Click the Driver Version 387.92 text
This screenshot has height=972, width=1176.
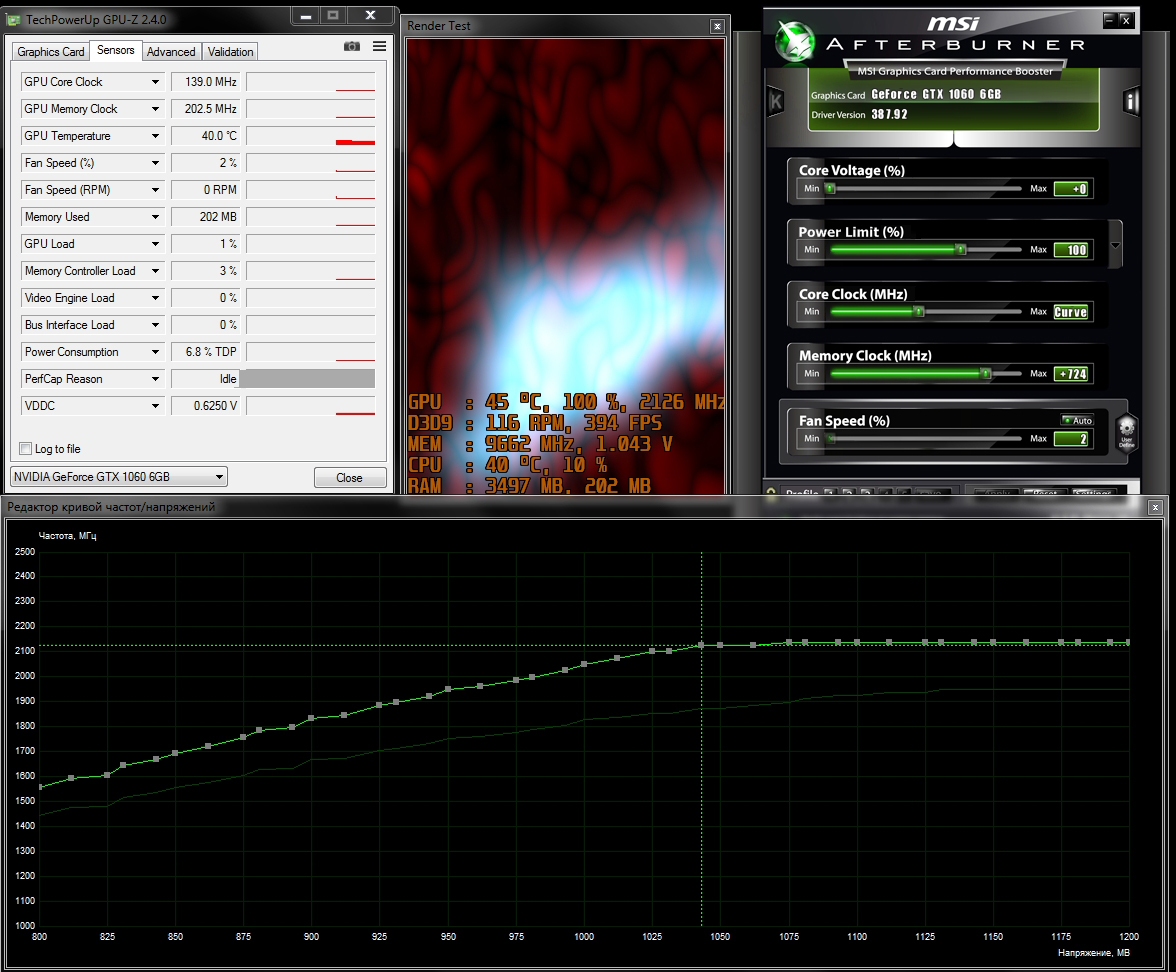coord(860,115)
